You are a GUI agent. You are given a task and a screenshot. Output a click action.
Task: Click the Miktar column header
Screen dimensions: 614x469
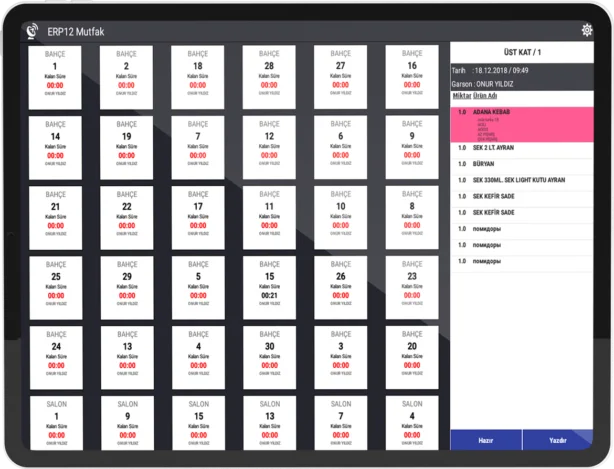click(x=462, y=96)
